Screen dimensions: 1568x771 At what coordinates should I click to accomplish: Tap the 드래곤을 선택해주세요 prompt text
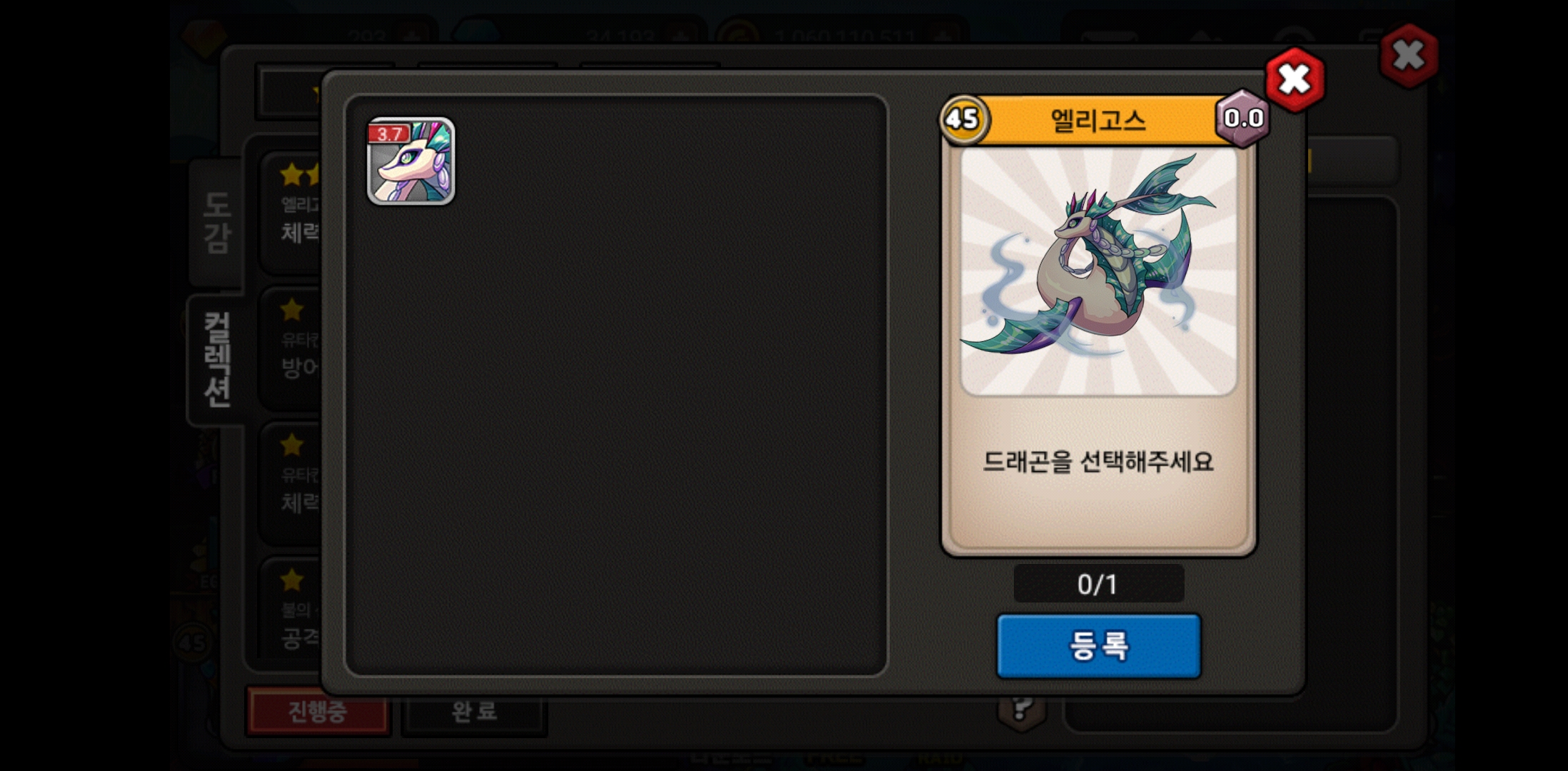click(x=1098, y=462)
